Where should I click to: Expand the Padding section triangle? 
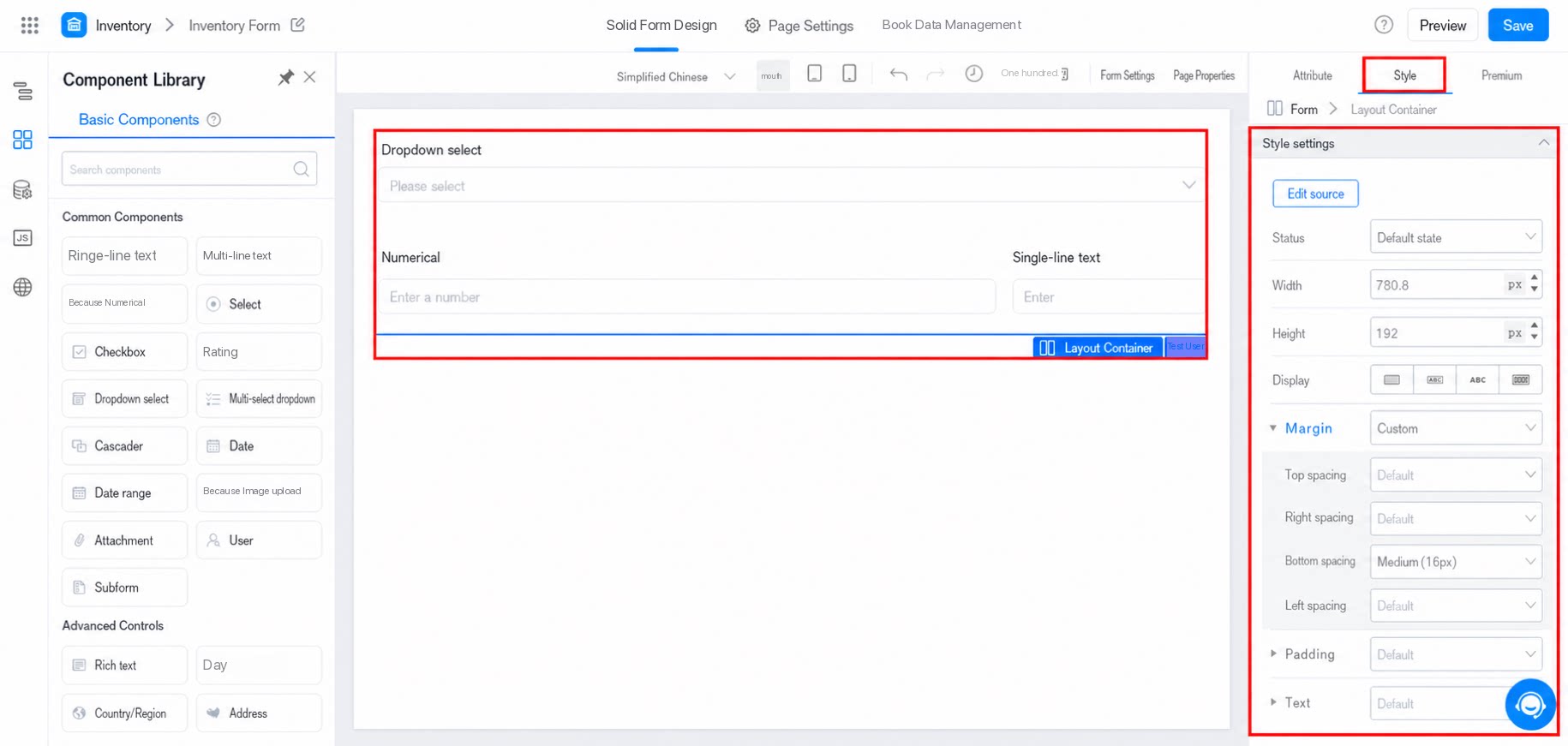click(x=1273, y=653)
